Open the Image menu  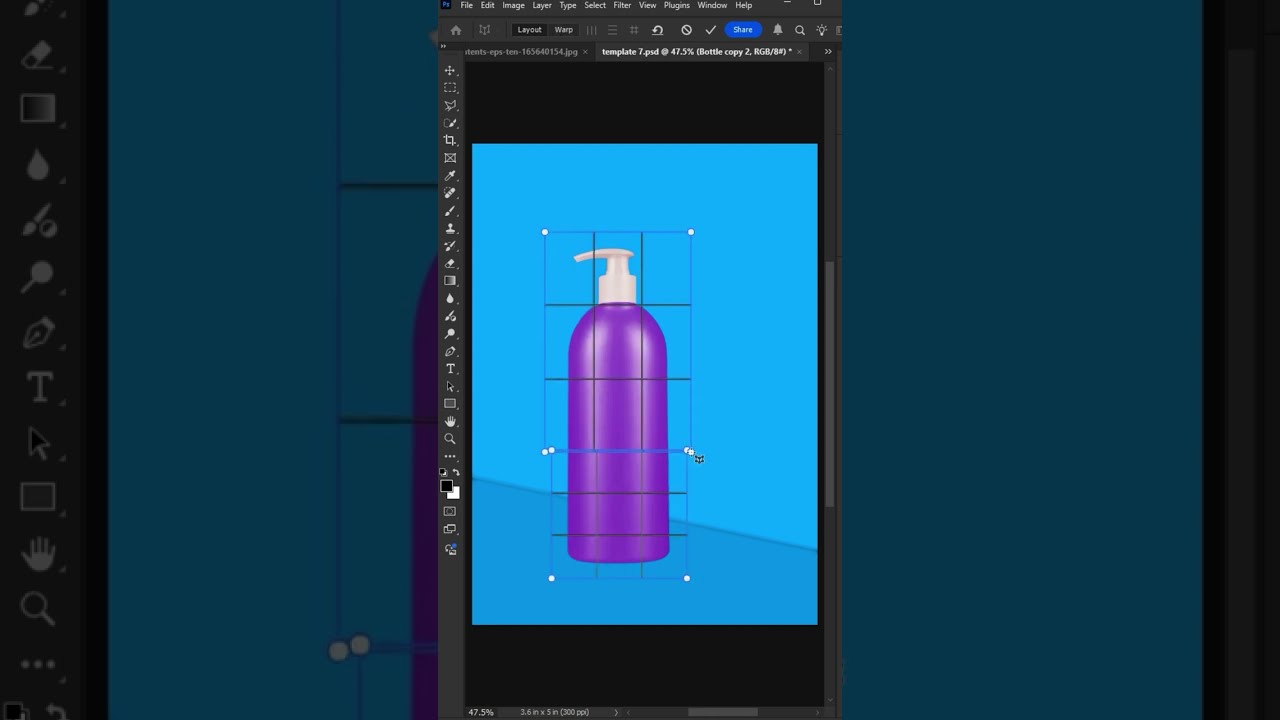click(x=513, y=6)
